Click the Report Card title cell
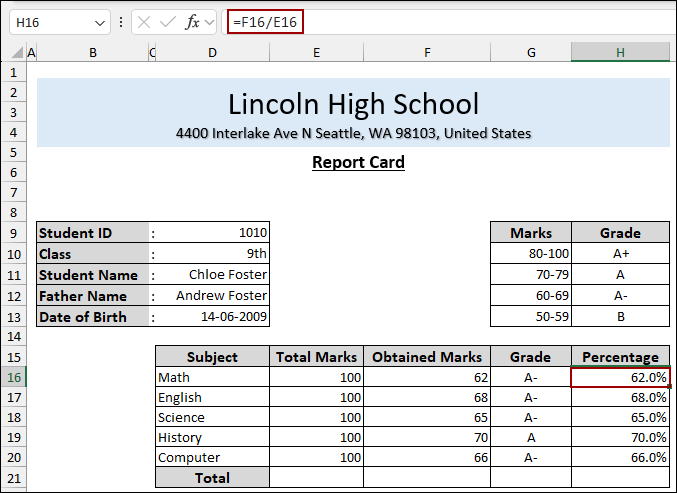Screen dimensions: 677x493 (x=358, y=162)
